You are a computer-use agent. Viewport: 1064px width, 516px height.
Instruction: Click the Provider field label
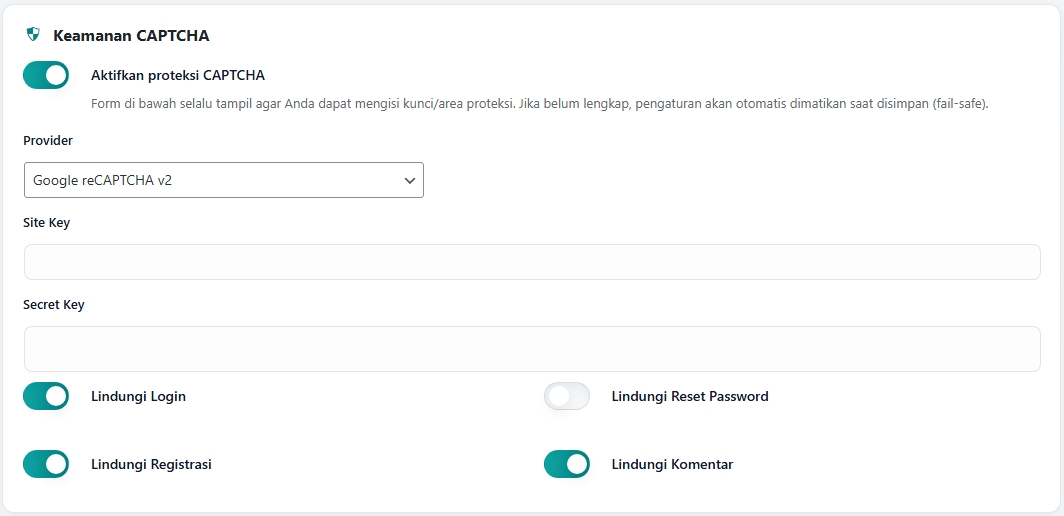click(x=48, y=141)
